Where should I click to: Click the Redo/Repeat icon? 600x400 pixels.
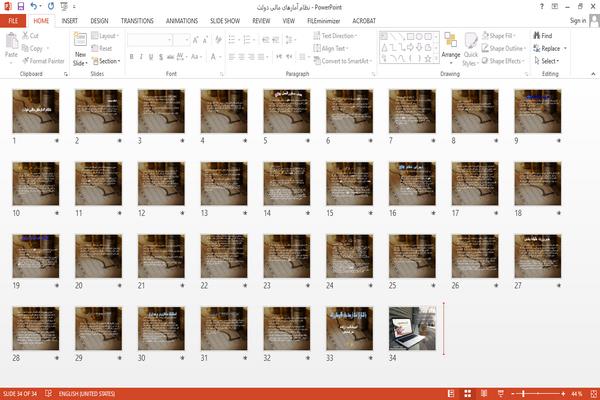point(51,7)
